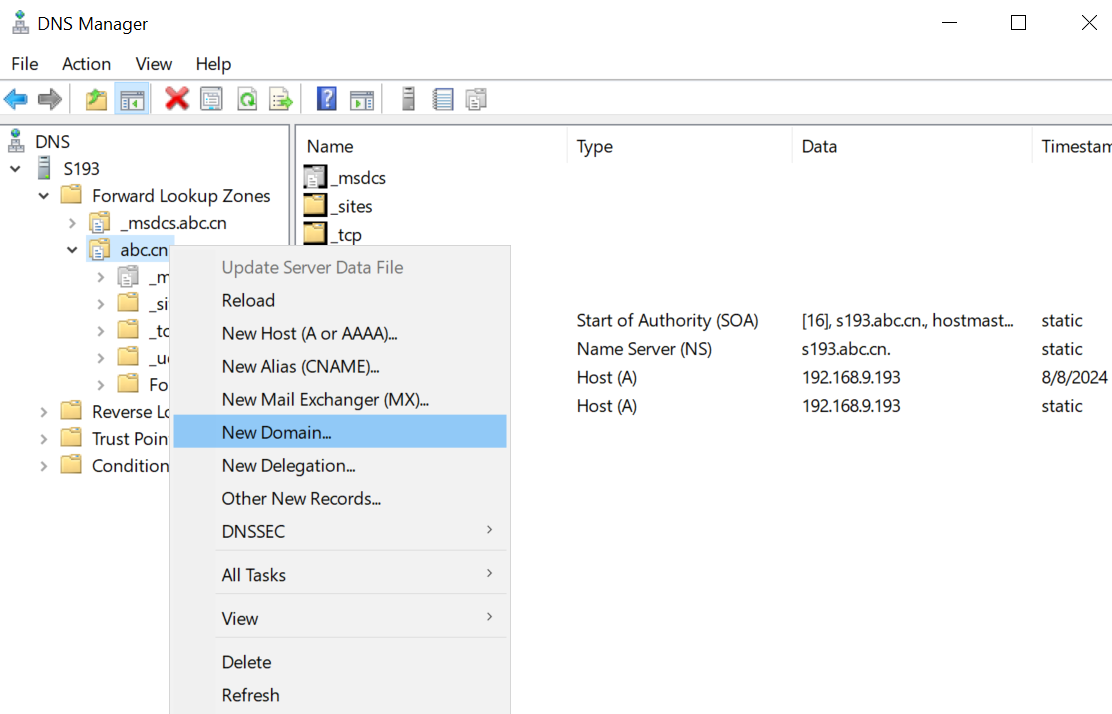Click the blue Back arrow in toolbar
The height and width of the screenshot is (714, 1112).
16,99
